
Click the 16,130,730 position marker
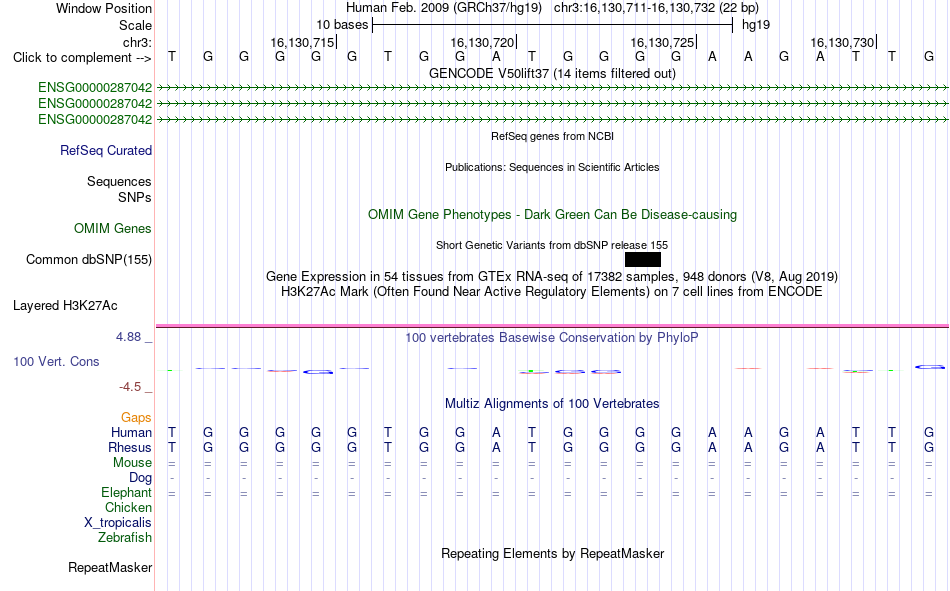[x=842, y=42]
